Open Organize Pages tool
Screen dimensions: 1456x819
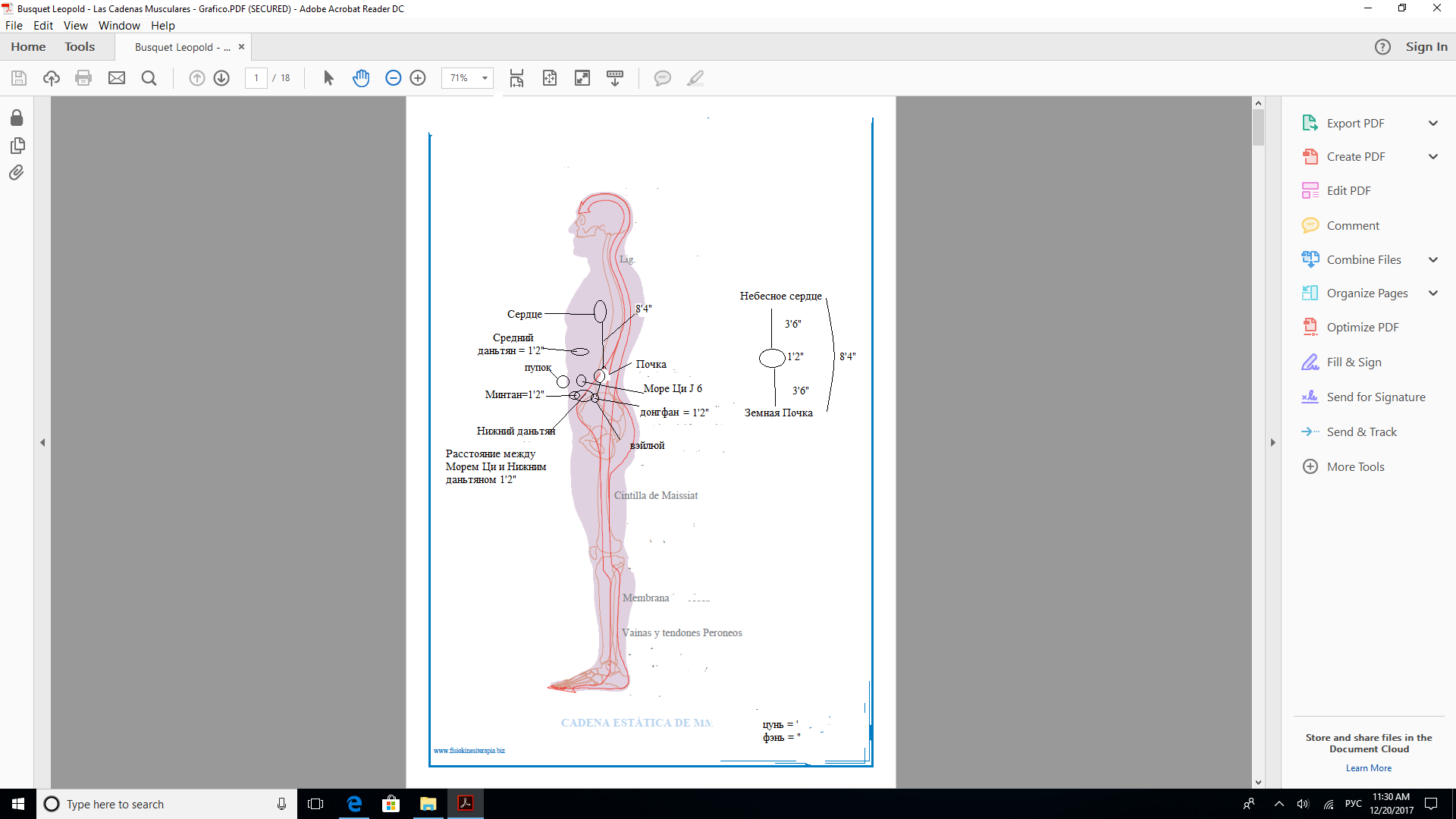click(x=1354, y=293)
